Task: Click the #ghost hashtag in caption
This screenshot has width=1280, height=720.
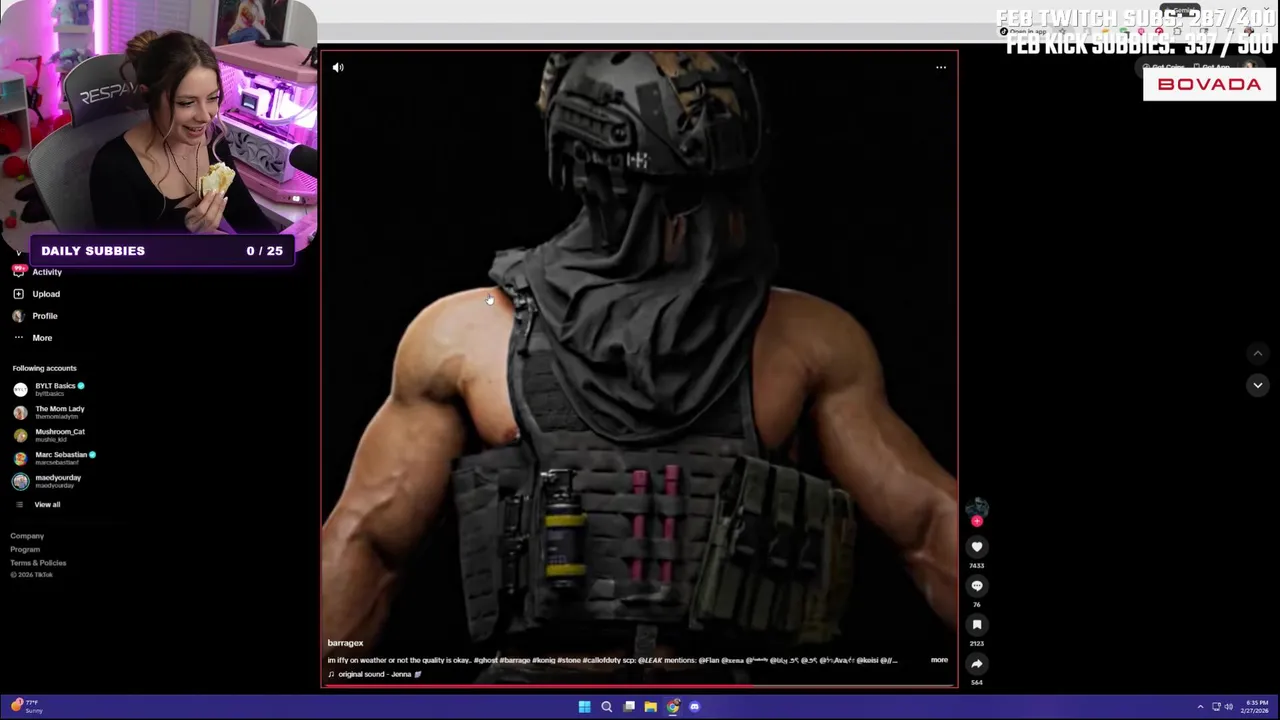Action: point(485,660)
